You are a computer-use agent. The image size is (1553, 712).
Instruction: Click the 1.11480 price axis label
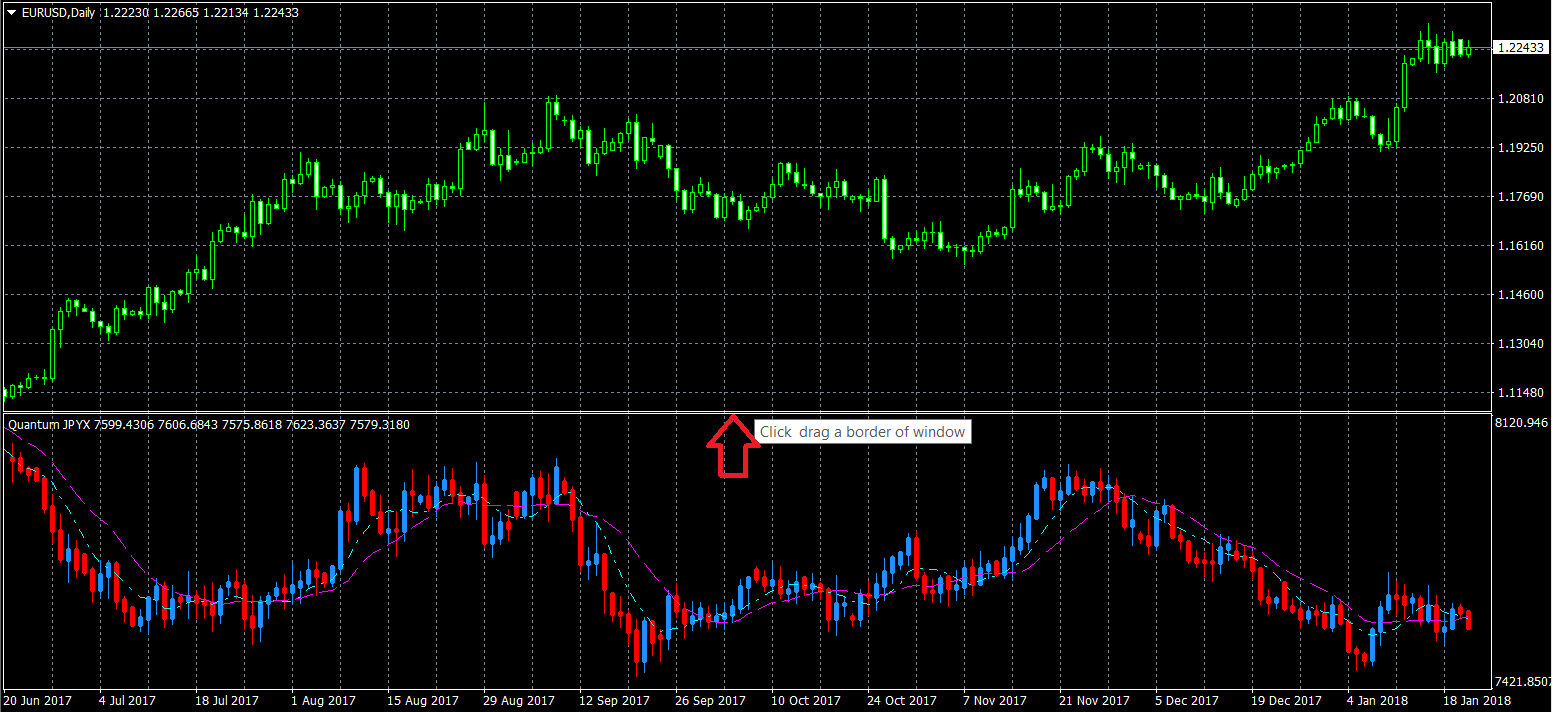coord(1519,393)
